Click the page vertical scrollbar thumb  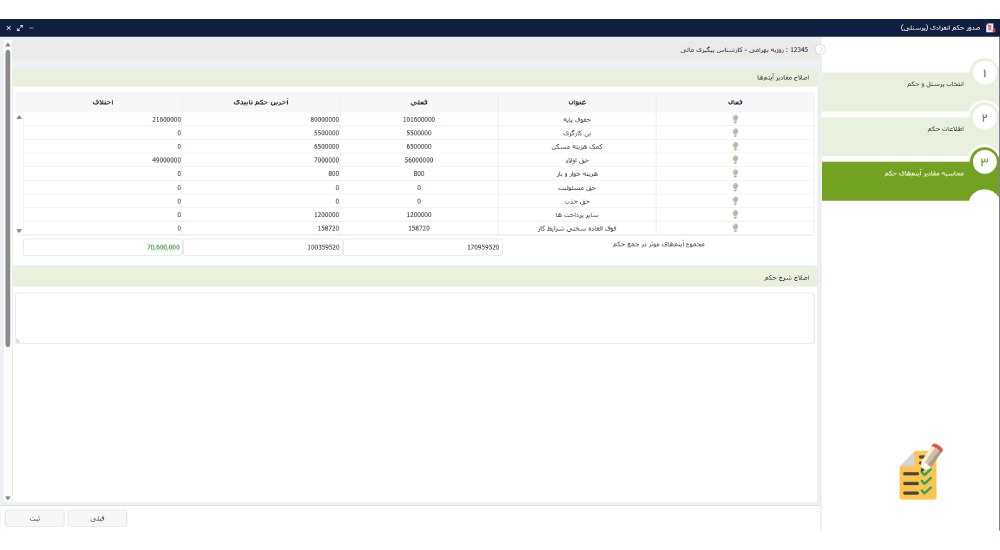tap(8, 198)
